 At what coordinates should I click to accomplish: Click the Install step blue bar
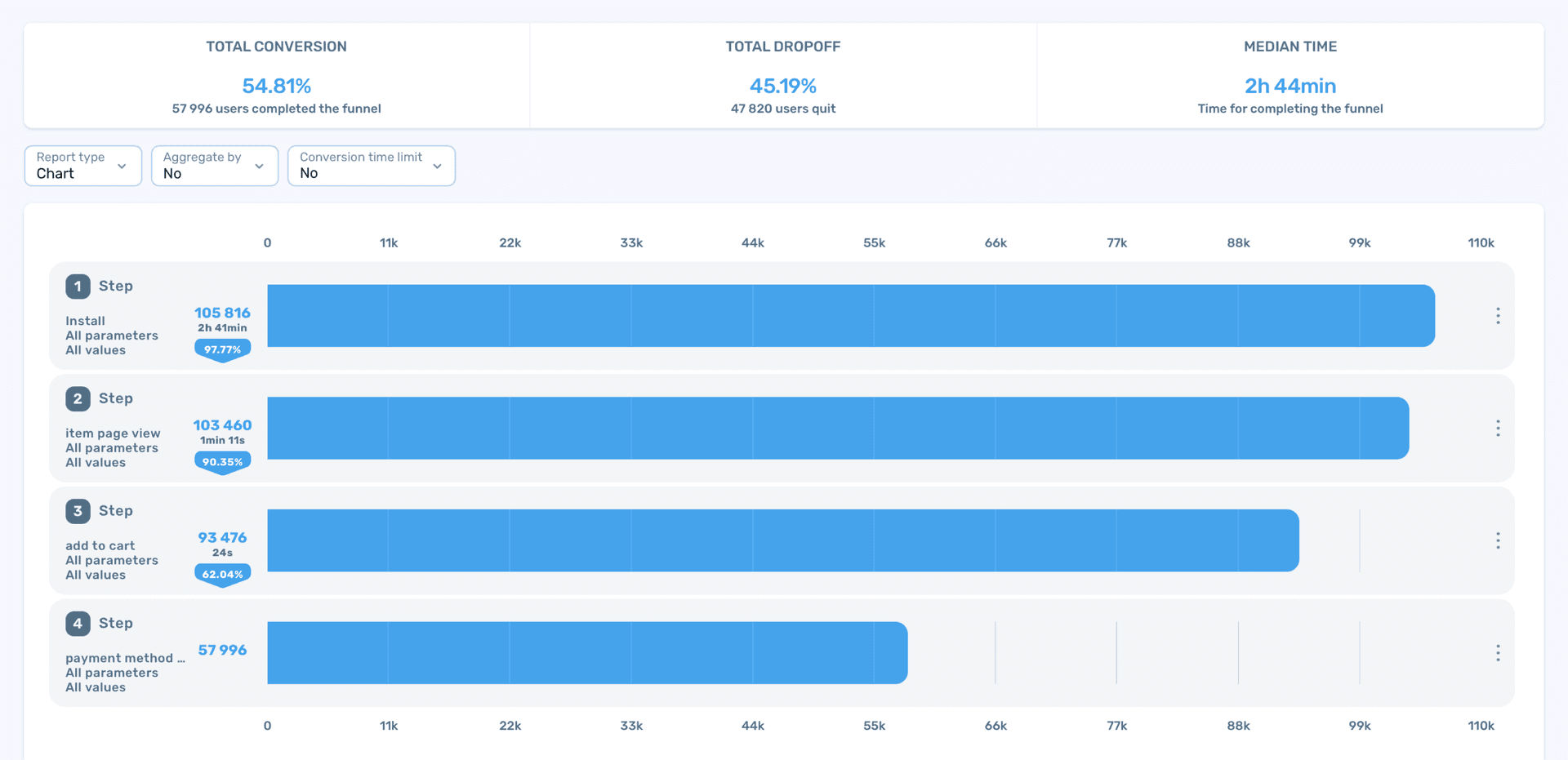click(850, 316)
